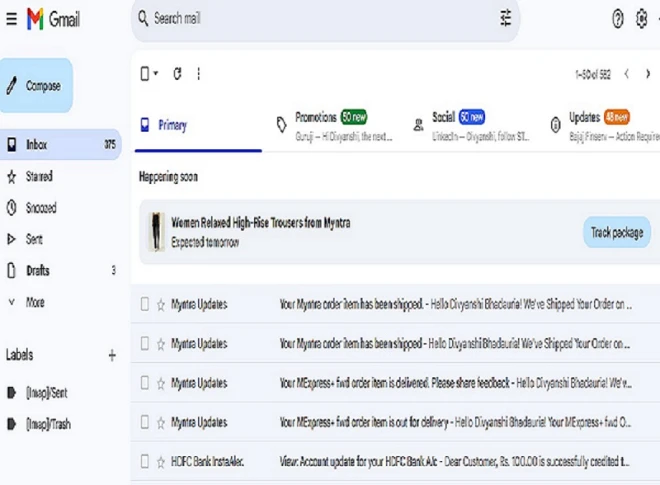
Task: Go to older messages arrow
Action: click(x=648, y=74)
